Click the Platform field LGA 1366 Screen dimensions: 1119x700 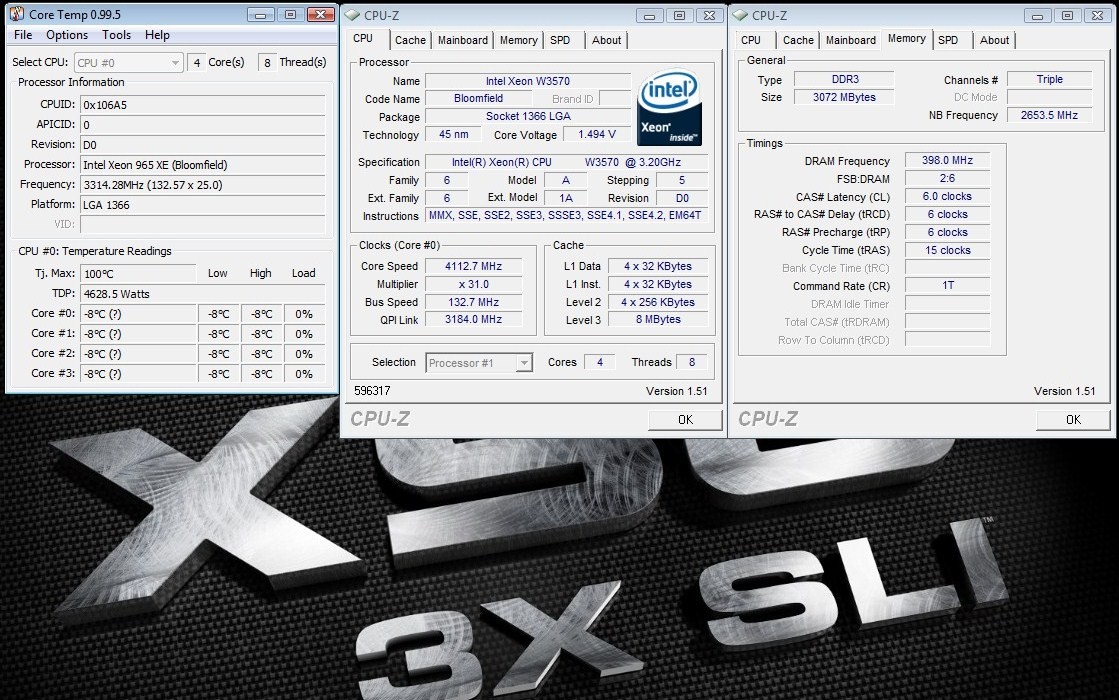pyautogui.click(x=203, y=205)
